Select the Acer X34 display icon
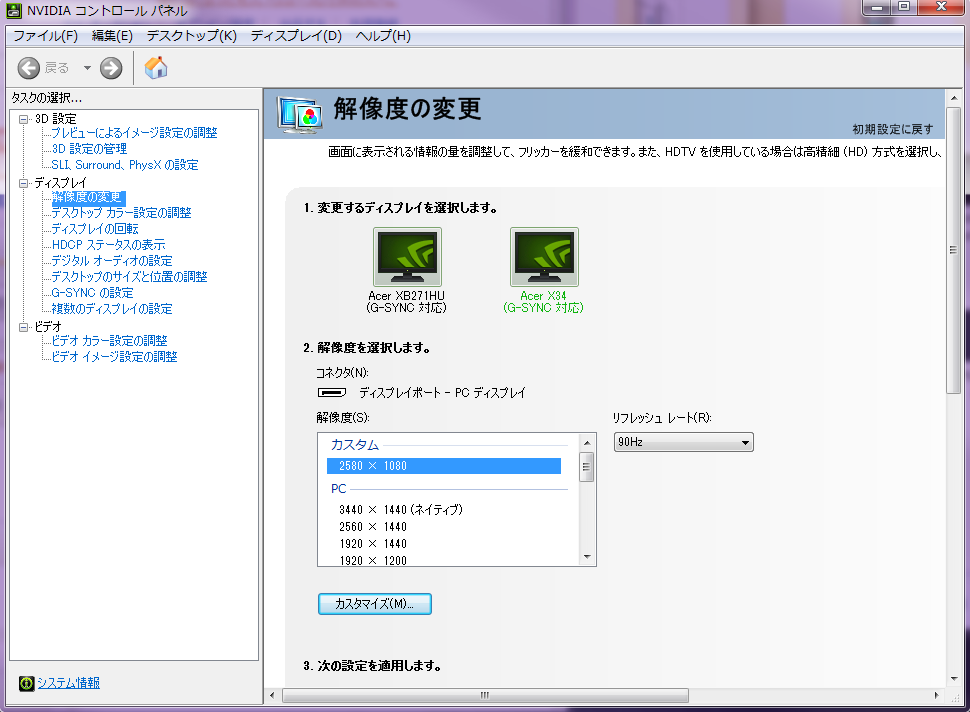Viewport: 970px width, 712px height. pos(544,257)
